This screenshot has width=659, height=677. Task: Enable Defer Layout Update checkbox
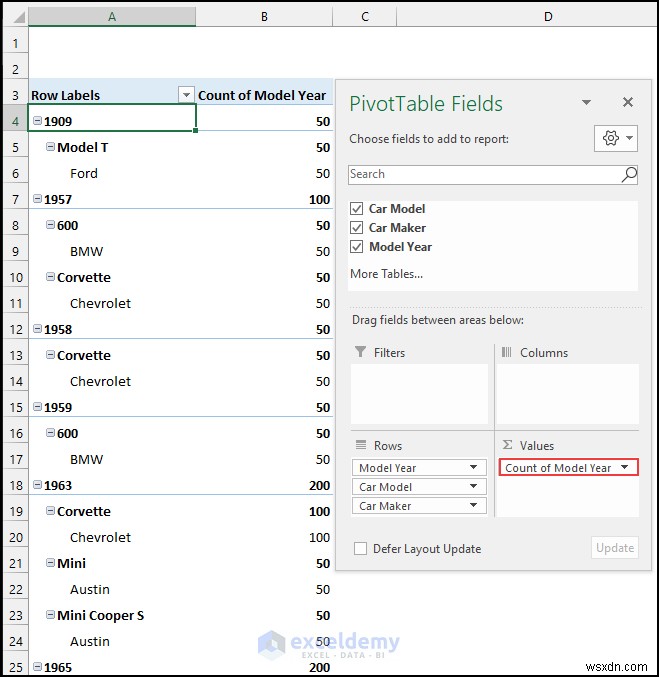[x=360, y=549]
